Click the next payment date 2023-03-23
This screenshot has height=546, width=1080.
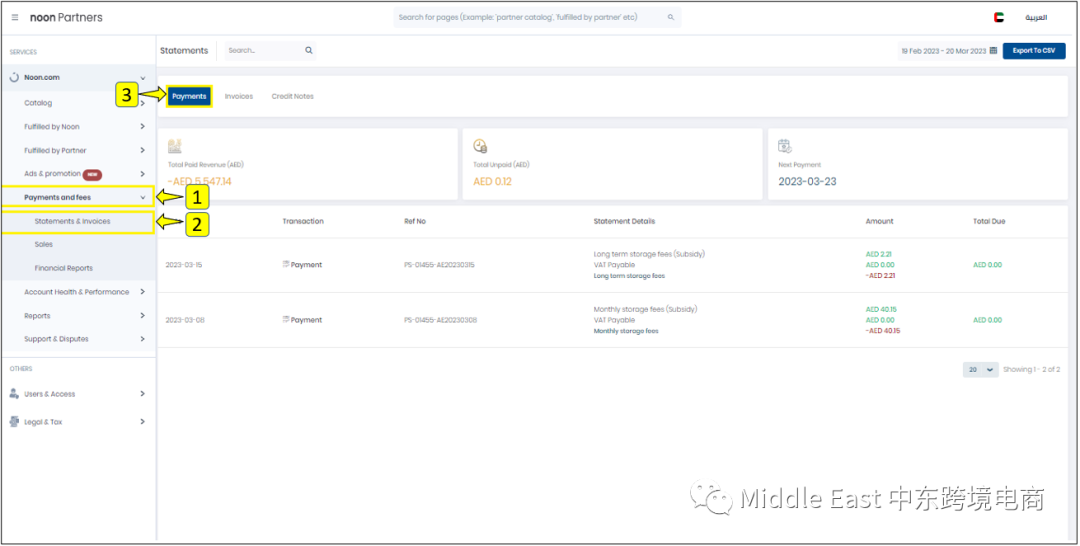pyautogui.click(x=807, y=182)
